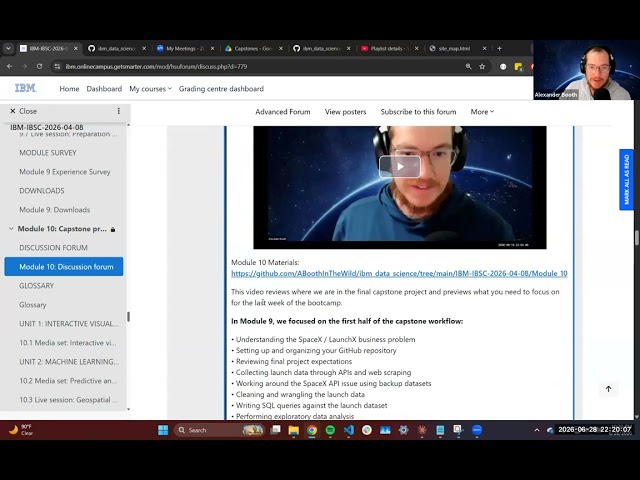Open 10.2 Media set: Predictive an... item
This screenshot has width=640, height=480.
[x=68, y=381]
